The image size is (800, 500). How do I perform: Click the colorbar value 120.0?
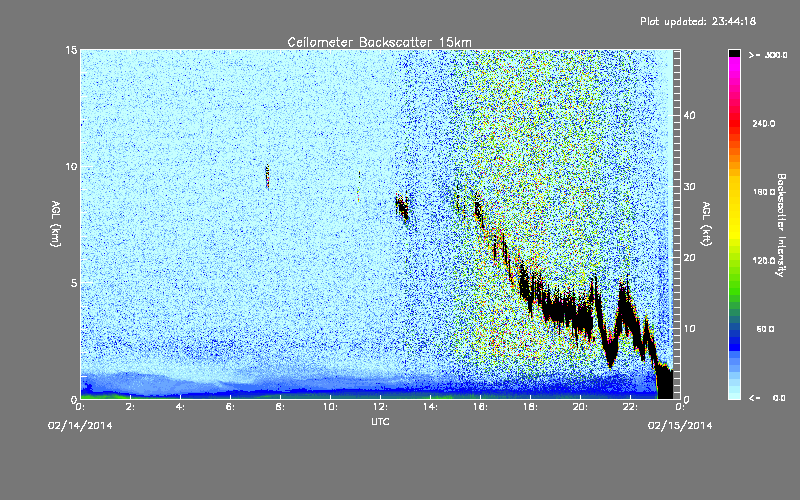click(764, 261)
